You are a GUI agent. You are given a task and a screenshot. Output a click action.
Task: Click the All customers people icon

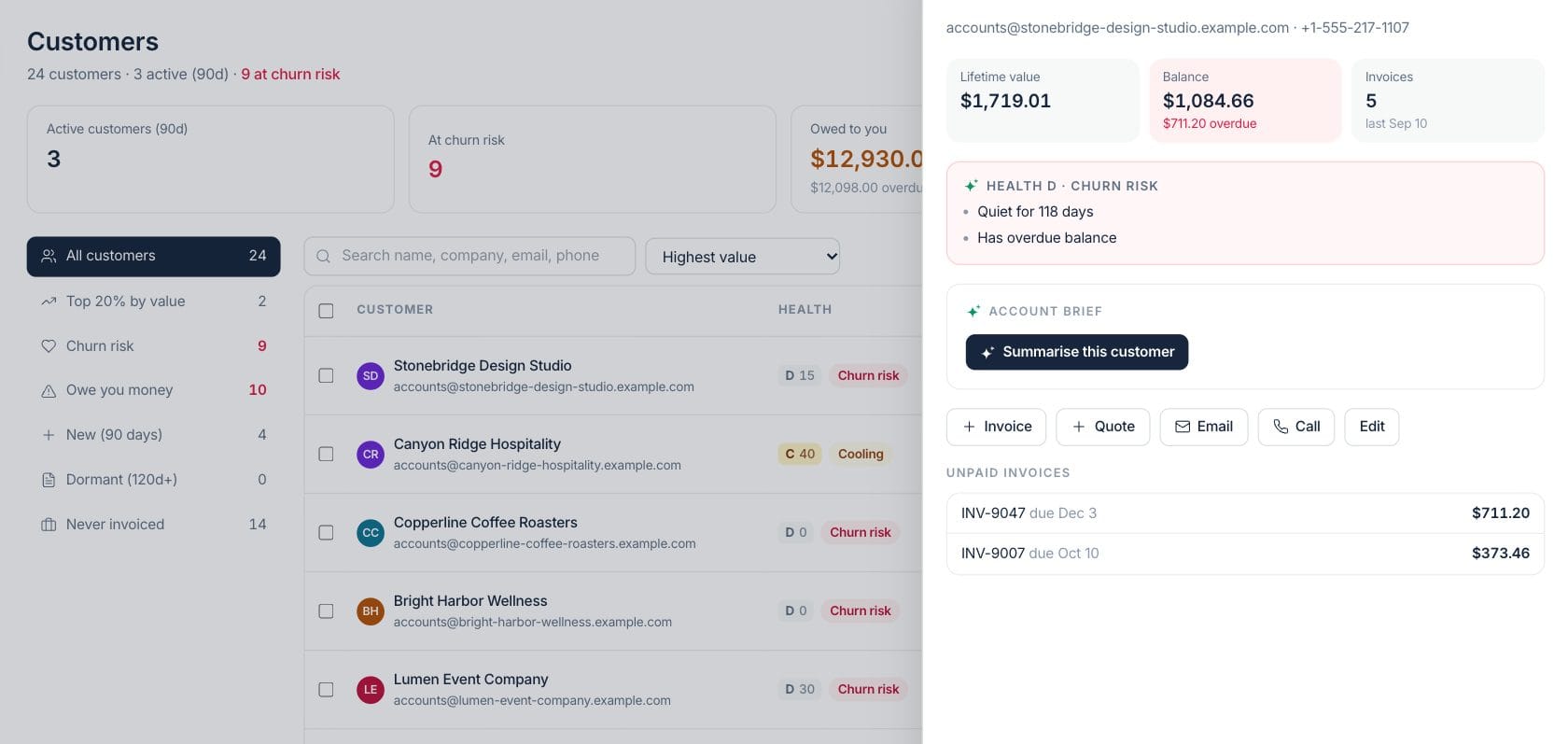click(x=49, y=256)
